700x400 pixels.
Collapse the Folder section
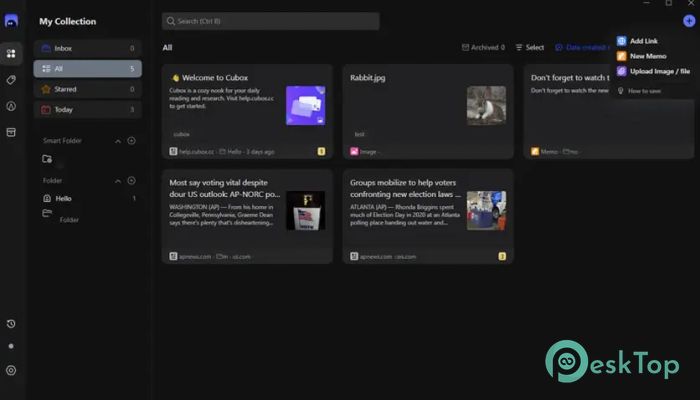(118, 181)
